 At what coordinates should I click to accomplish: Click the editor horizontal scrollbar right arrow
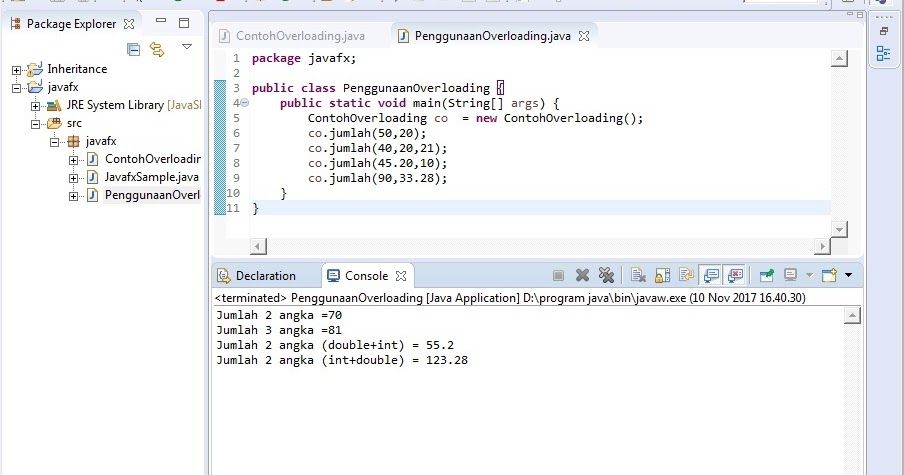[x=822, y=247]
